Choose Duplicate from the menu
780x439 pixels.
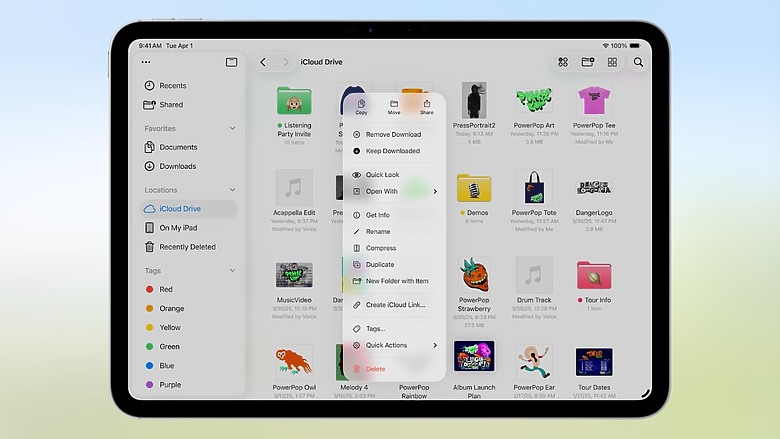pyautogui.click(x=394, y=264)
